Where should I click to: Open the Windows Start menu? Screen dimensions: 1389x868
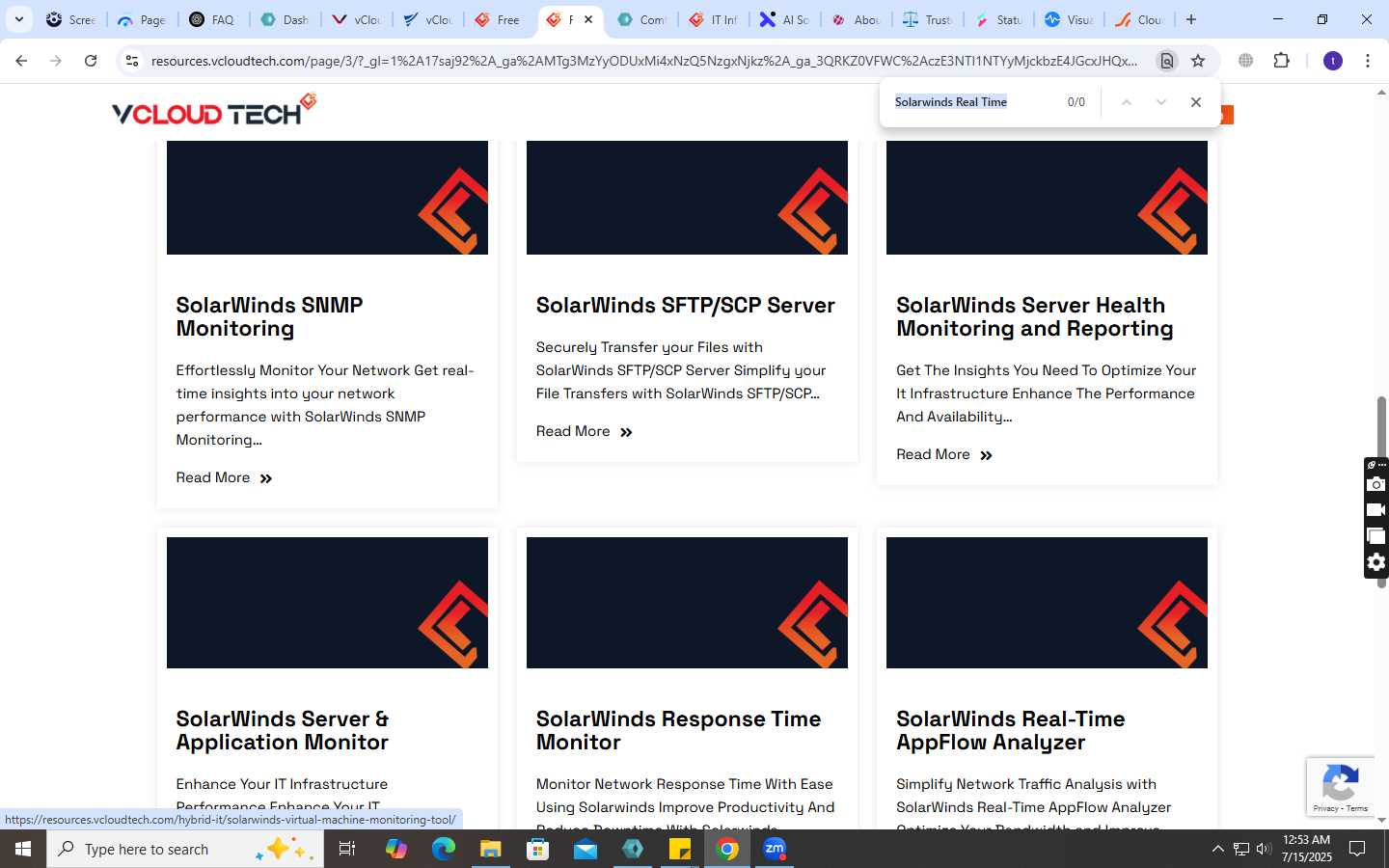(x=23, y=849)
